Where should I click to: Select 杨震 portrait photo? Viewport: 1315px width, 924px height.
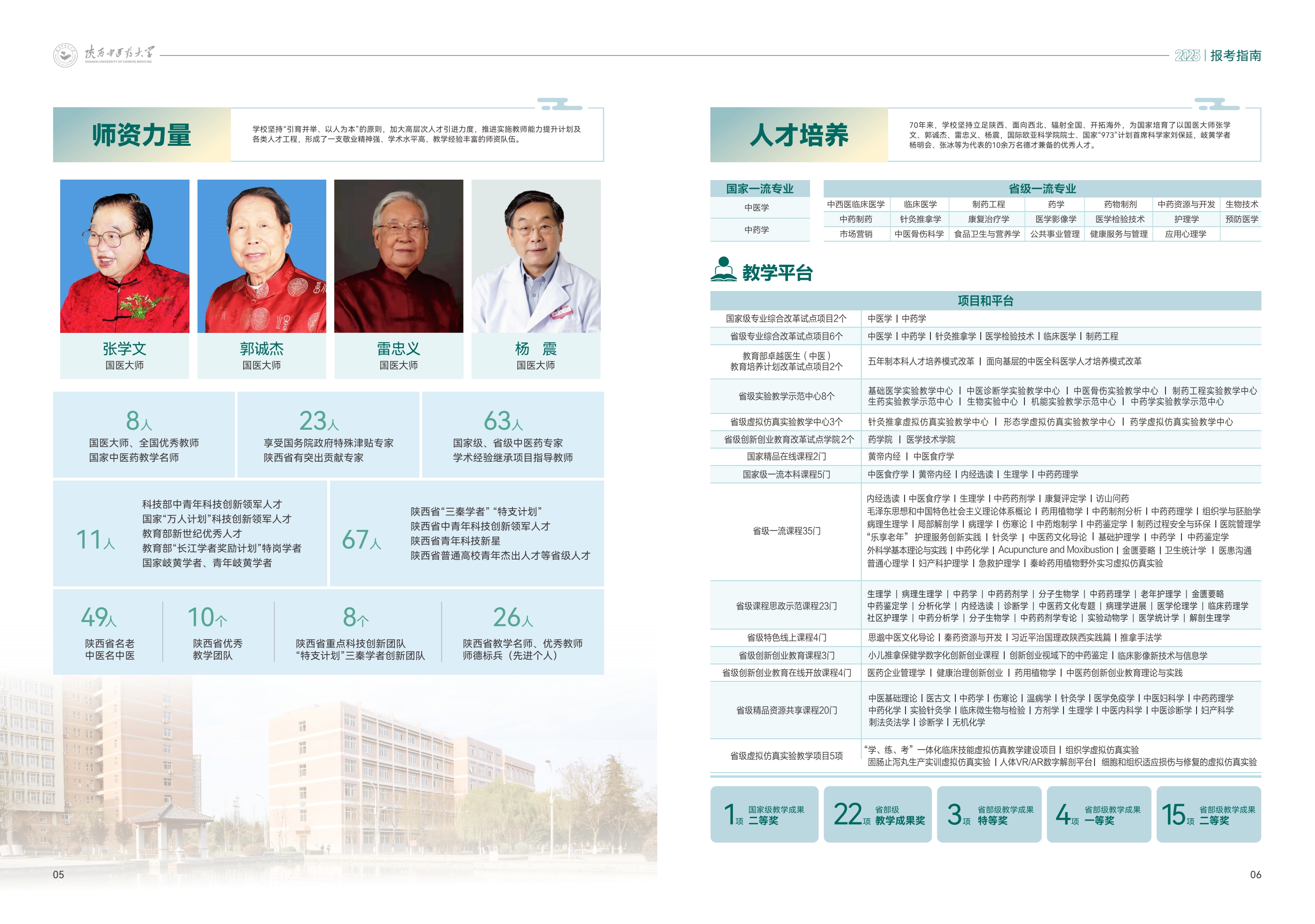tap(535, 256)
